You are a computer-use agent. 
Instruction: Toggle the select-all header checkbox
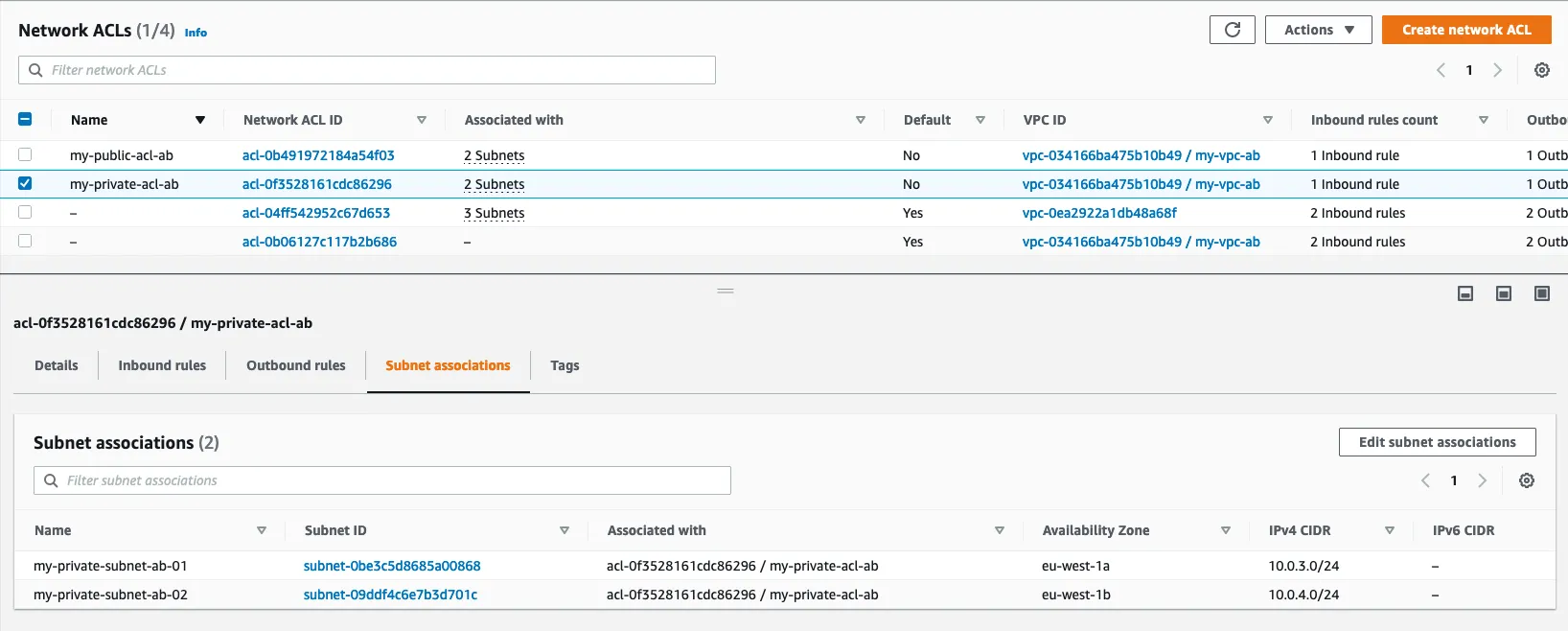pos(25,119)
